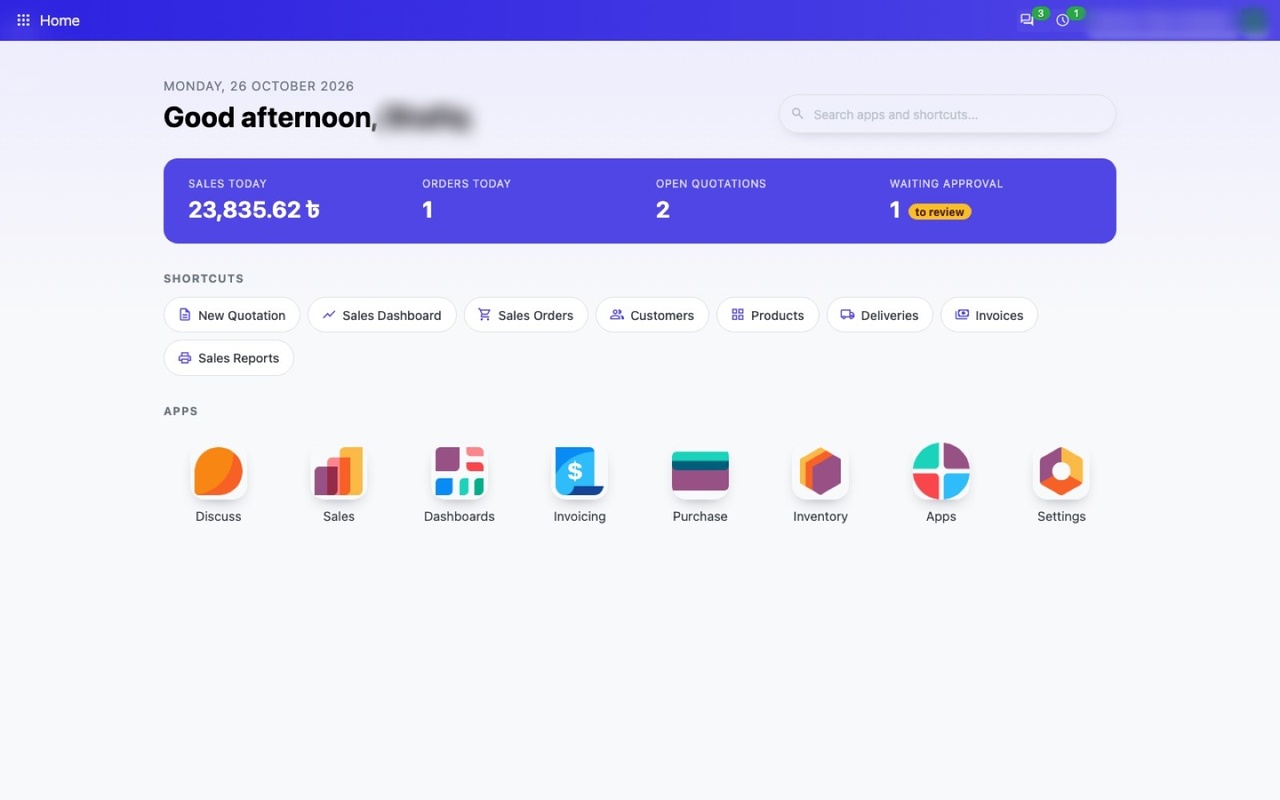Open the Dashboards app icon

coord(459,471)
